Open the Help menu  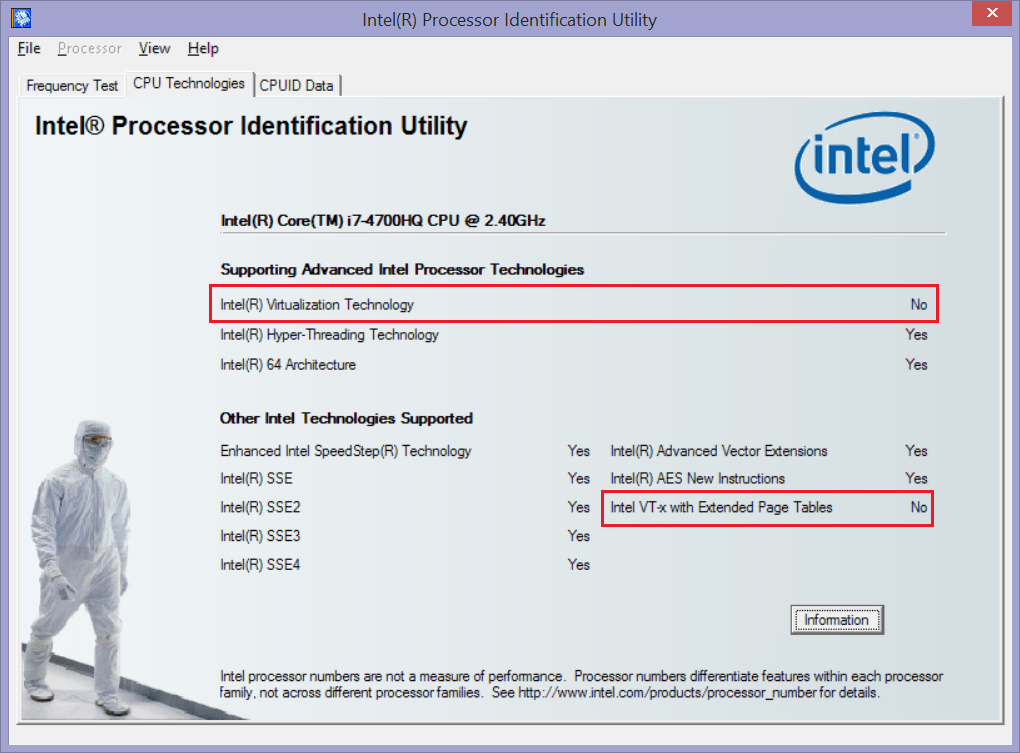point(203,48)
